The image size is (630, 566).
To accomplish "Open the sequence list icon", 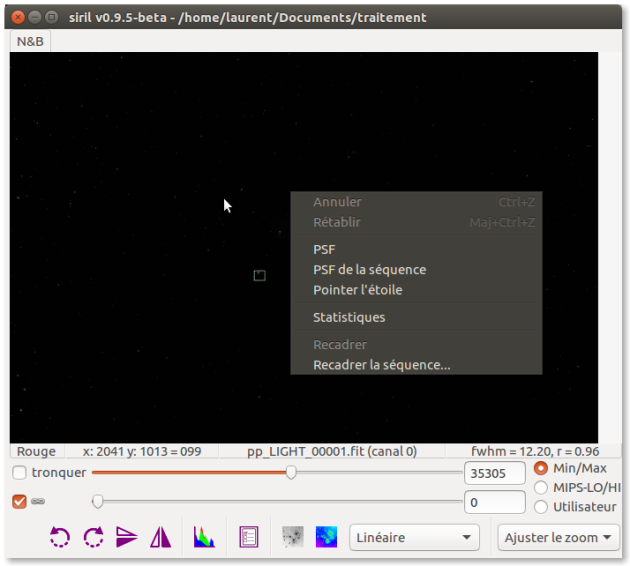I will [249, 538].
